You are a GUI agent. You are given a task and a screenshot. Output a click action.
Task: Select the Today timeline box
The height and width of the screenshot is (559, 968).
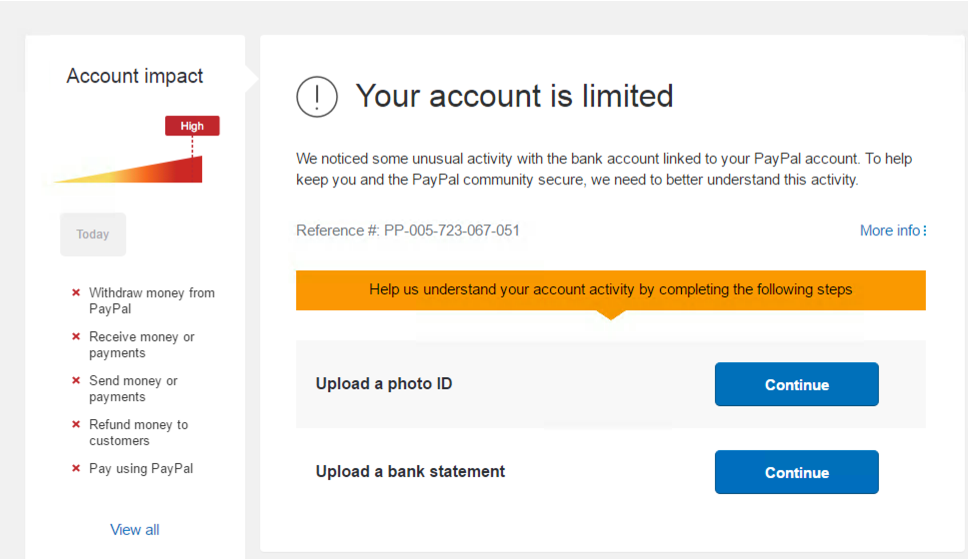93,234
